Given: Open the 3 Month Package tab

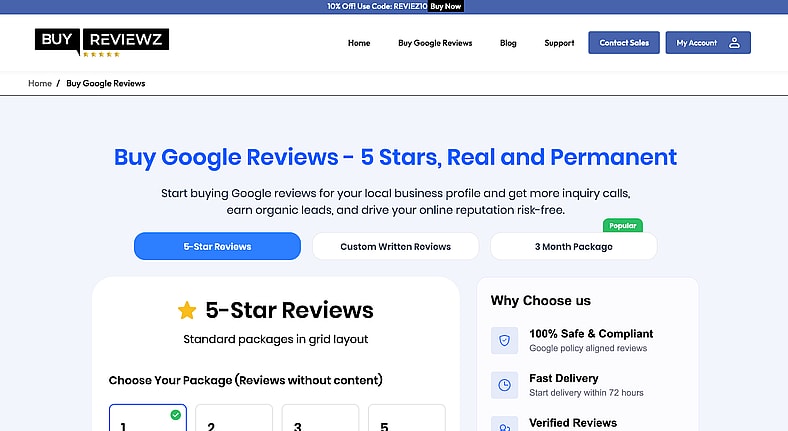Looking at the screenshot, I should (x=573, y=246).
